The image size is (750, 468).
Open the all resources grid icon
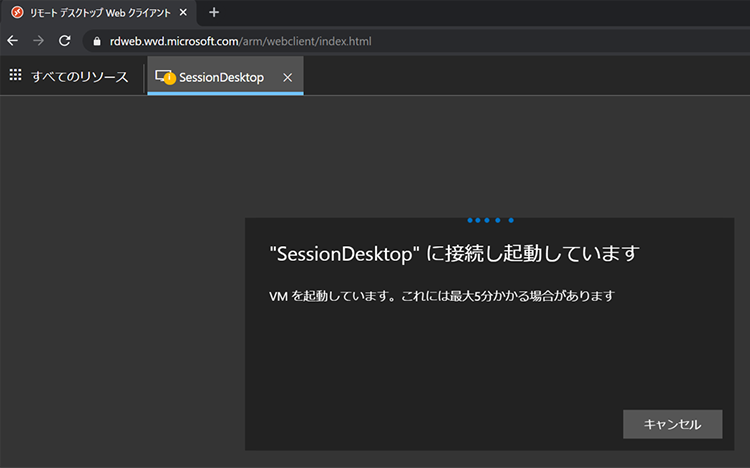pyautogui.click(x=15, y=75)
